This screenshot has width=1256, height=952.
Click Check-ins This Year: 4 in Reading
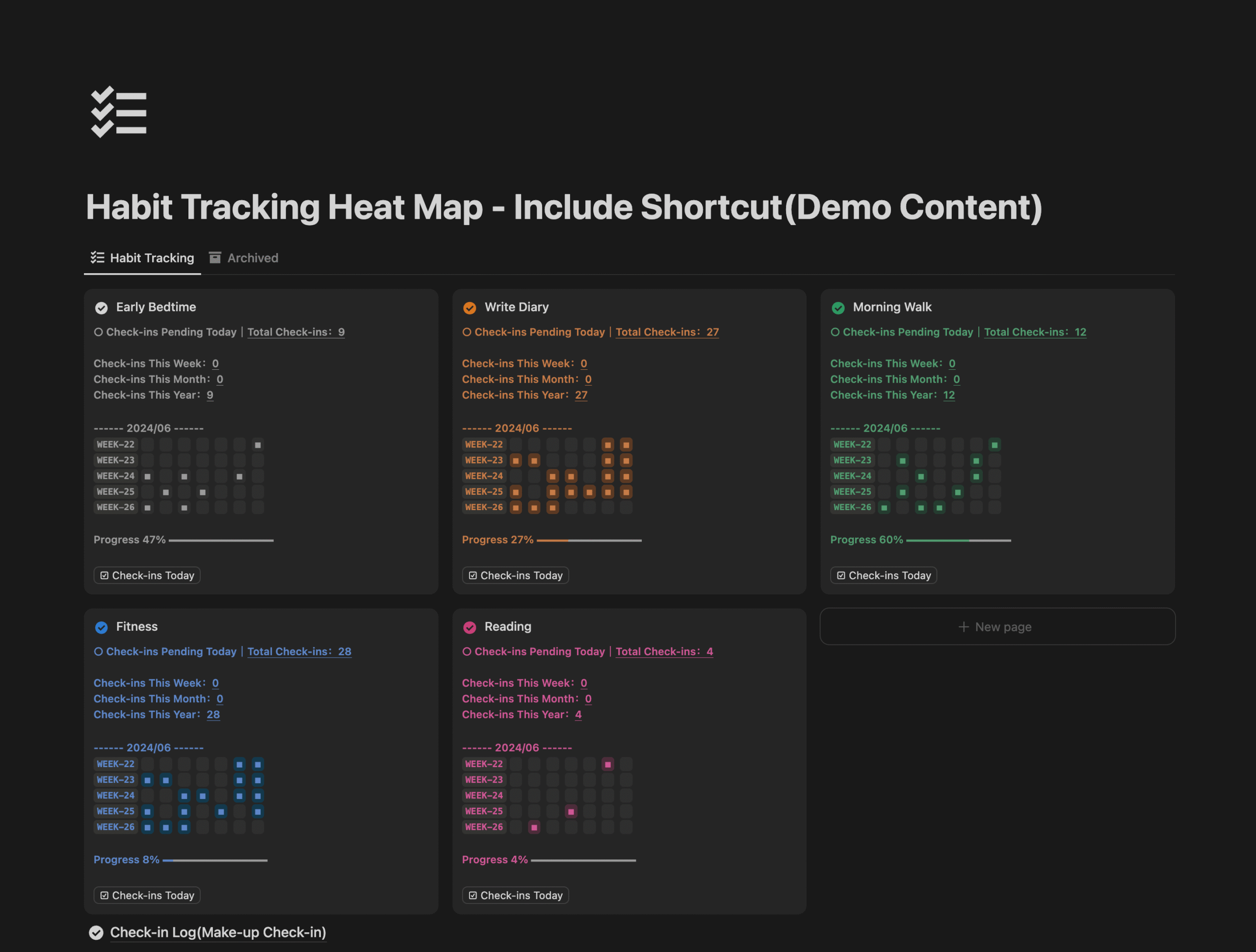(522, 715)
